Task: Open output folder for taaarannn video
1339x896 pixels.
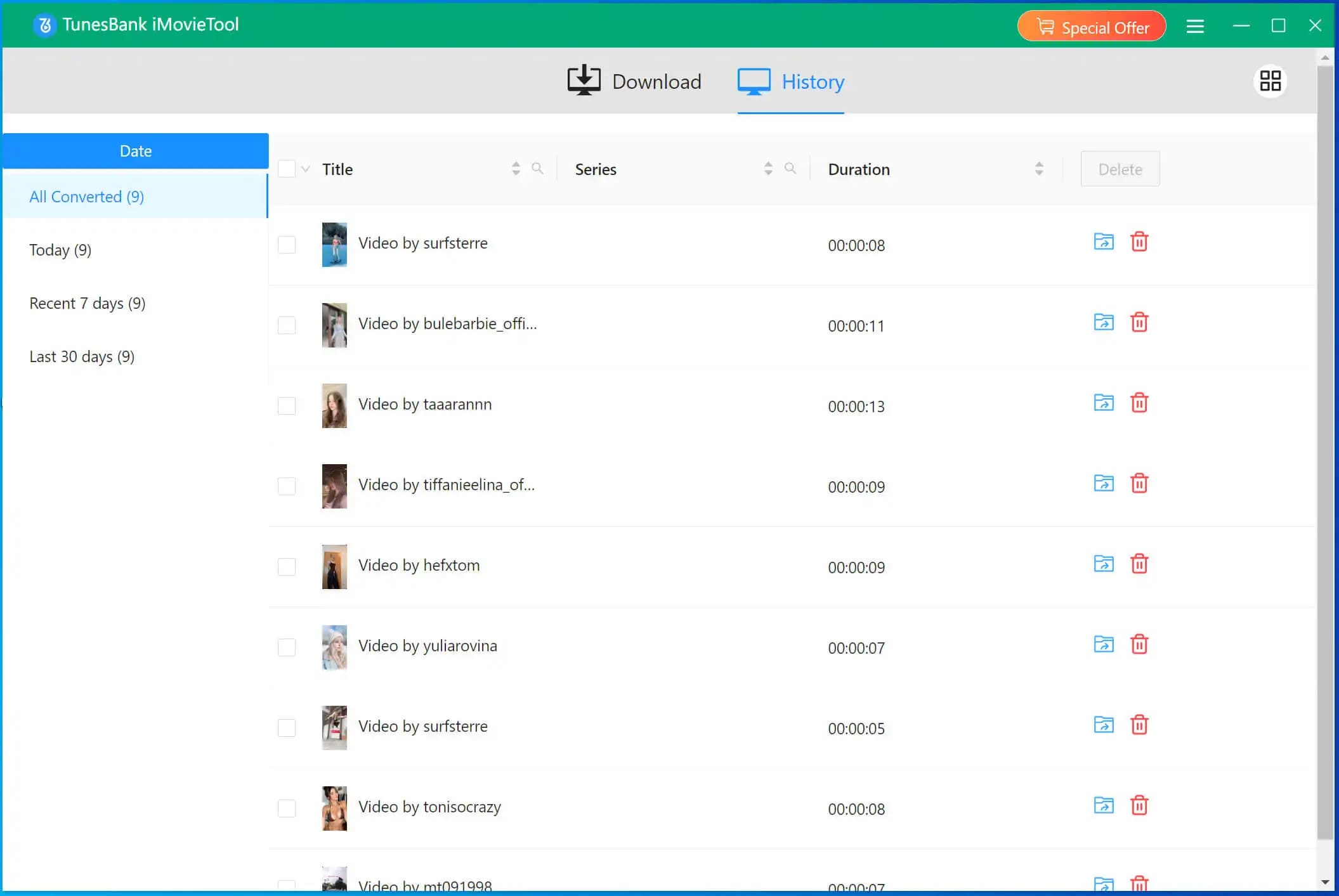Action: pyautogui.click(x=1103, y=403)
